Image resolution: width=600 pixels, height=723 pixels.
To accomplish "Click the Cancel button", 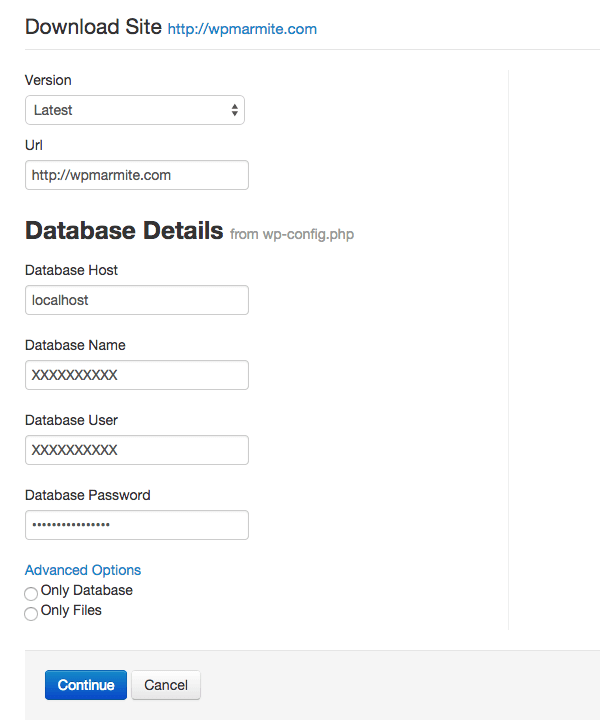I will pos(166,685).
